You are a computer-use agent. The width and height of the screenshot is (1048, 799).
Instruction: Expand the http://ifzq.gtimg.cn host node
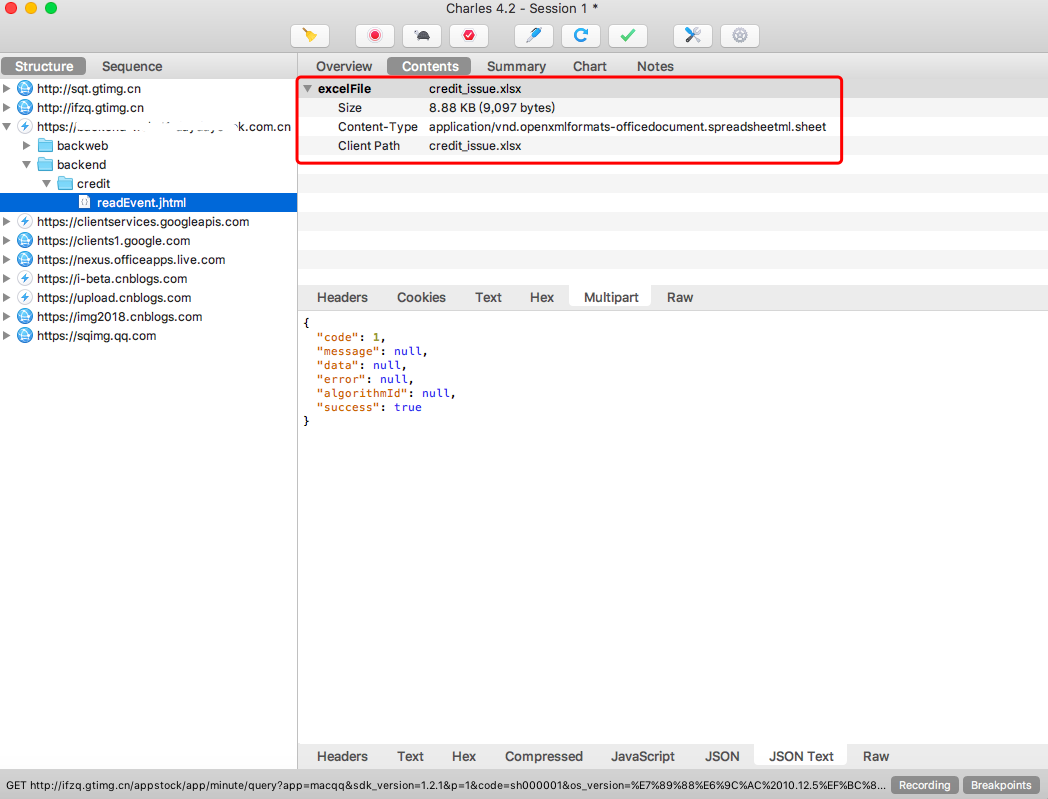7,107
